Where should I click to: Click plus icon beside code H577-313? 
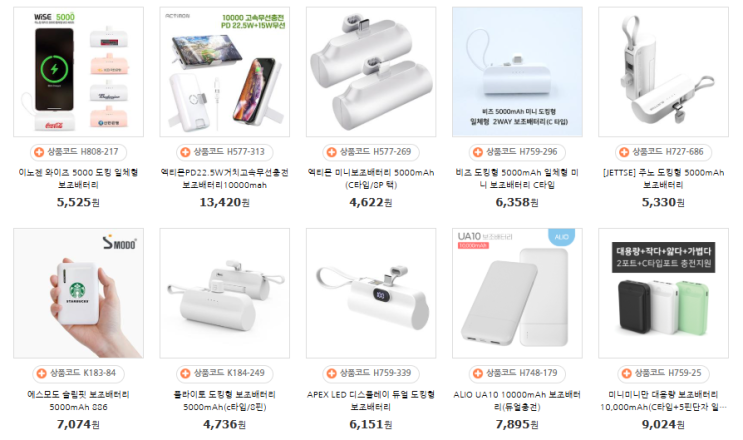click(185, 152)
